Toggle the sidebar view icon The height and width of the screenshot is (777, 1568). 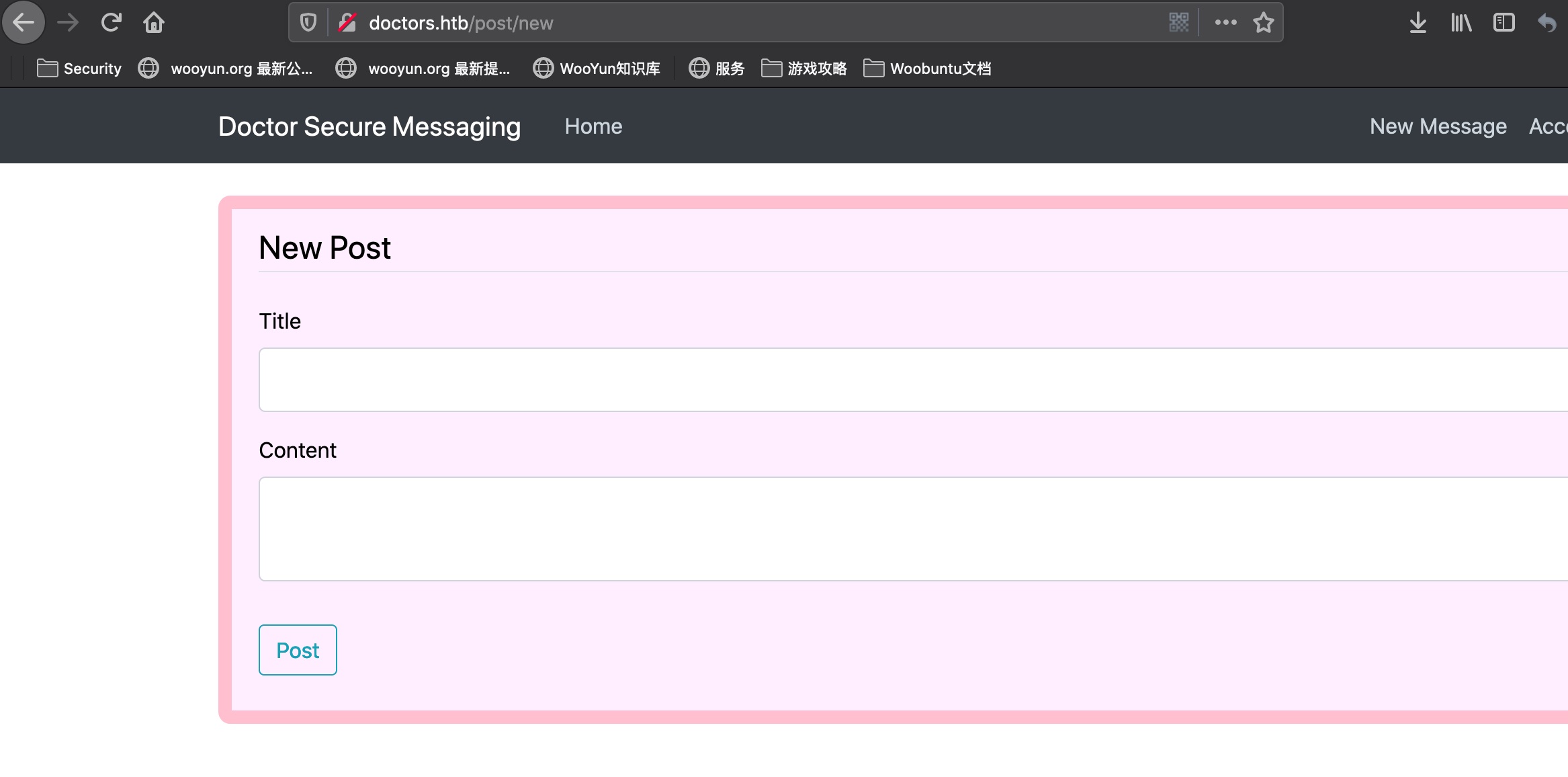tap(1504, 23)
